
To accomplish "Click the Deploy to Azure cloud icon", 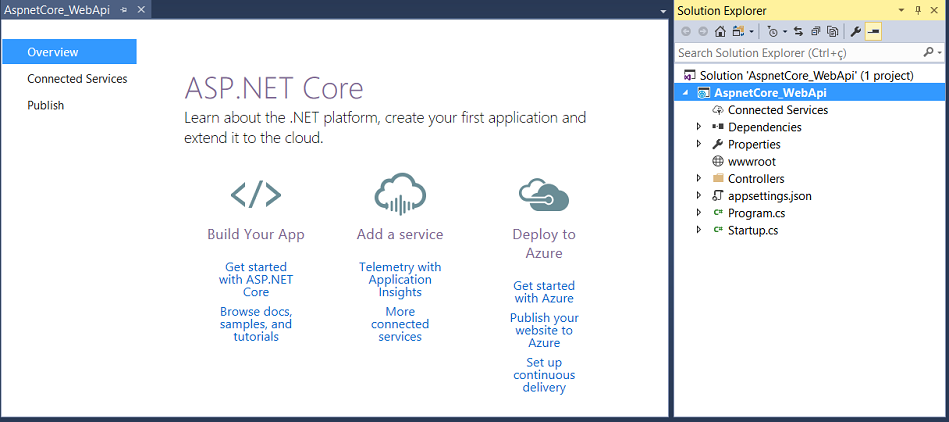I will click(x=543, y=194).
